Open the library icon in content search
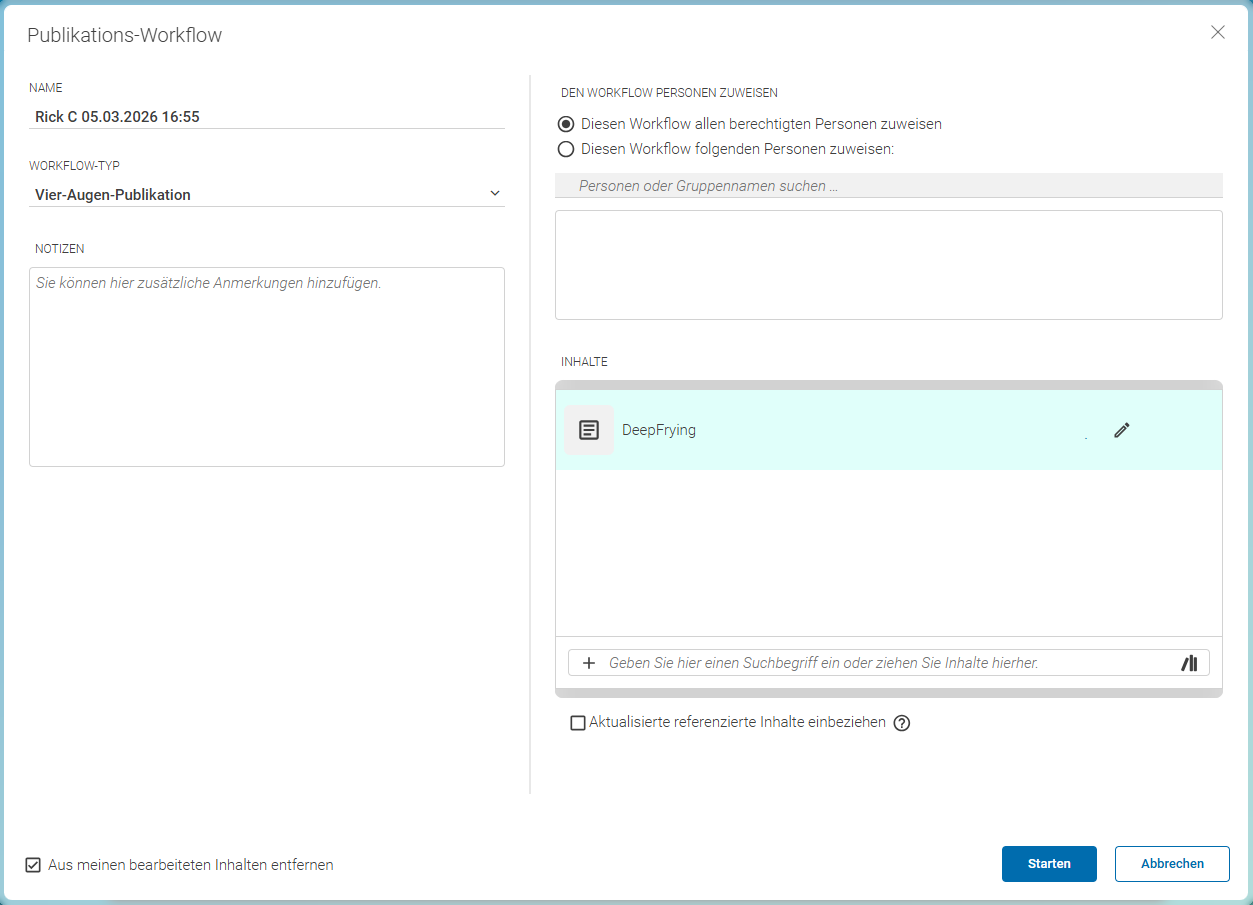Viewport: 1253px width, 905px height. [1189, 663]
